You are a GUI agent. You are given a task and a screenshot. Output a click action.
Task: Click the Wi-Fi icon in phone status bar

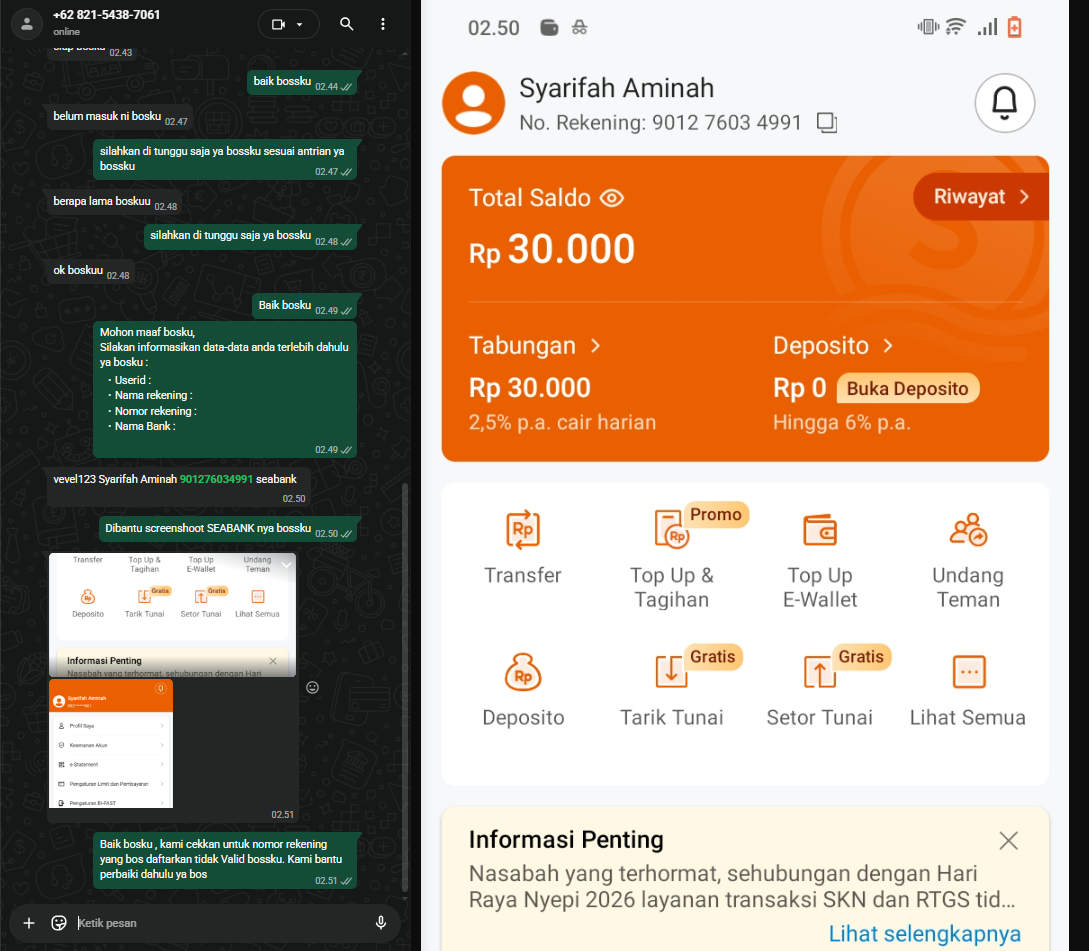click(x=956, y=27)
